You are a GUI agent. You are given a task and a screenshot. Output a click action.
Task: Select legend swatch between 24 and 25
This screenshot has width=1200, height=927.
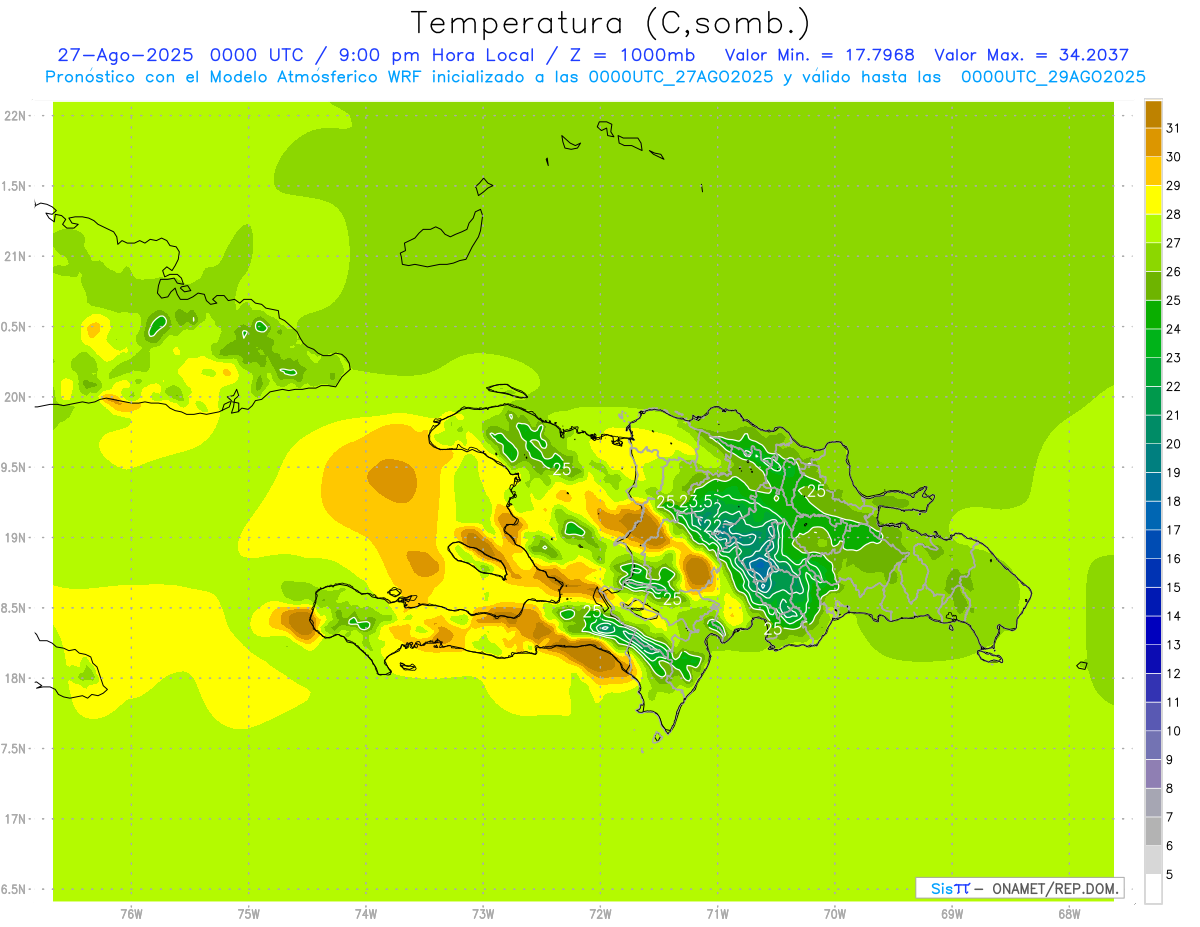tap(1153, 314)
